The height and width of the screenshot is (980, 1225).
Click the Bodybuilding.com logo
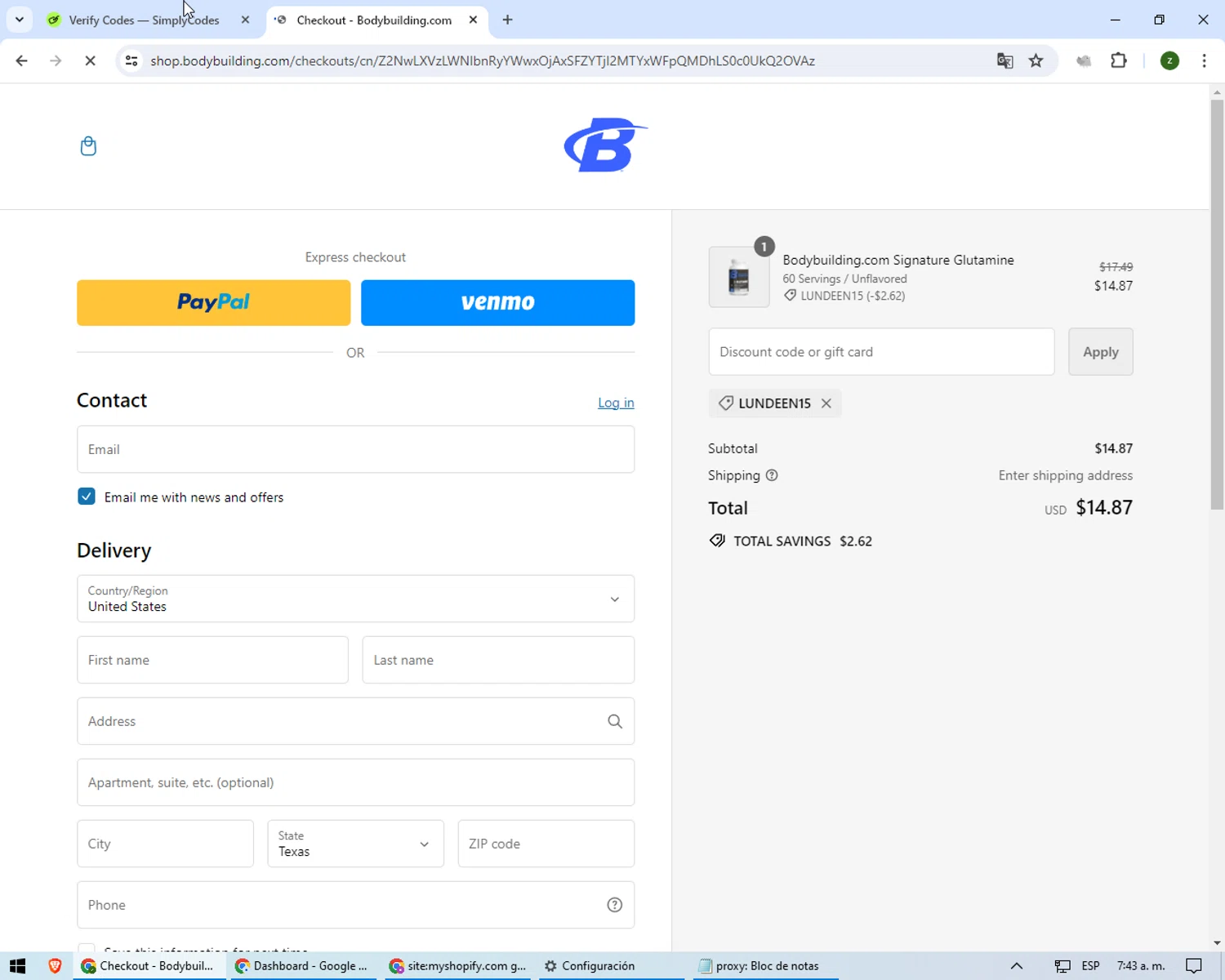(x=605, y=145)
